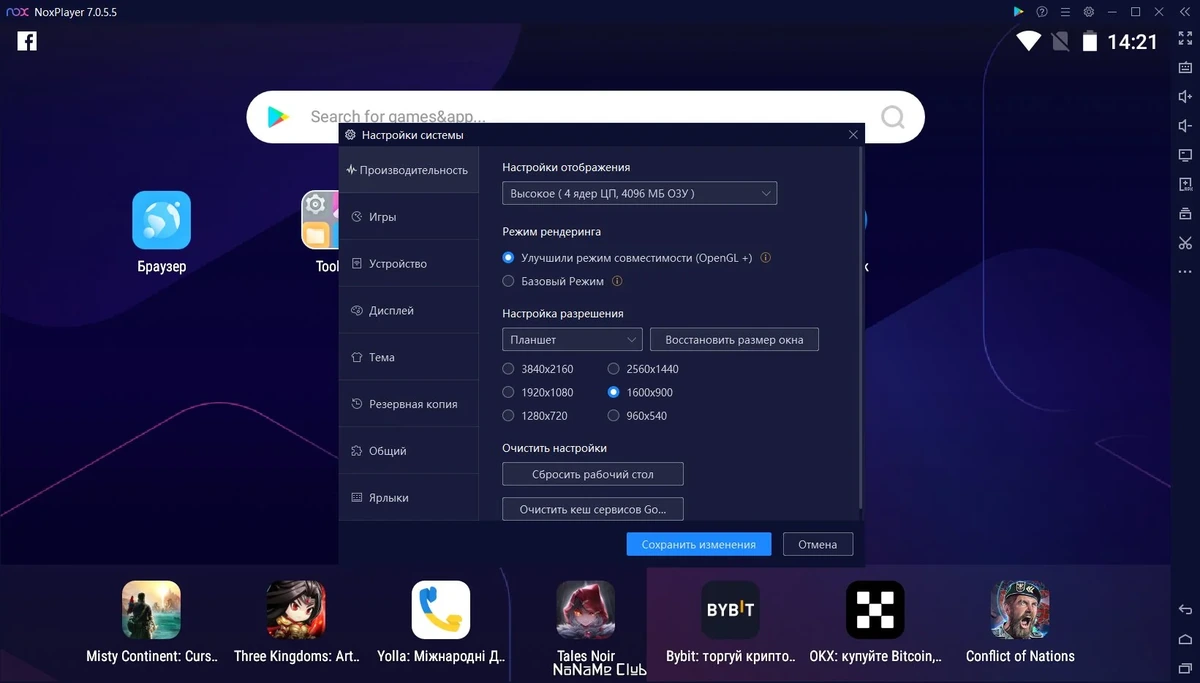Choose 2560x1440 resolution

coord(614,369)
